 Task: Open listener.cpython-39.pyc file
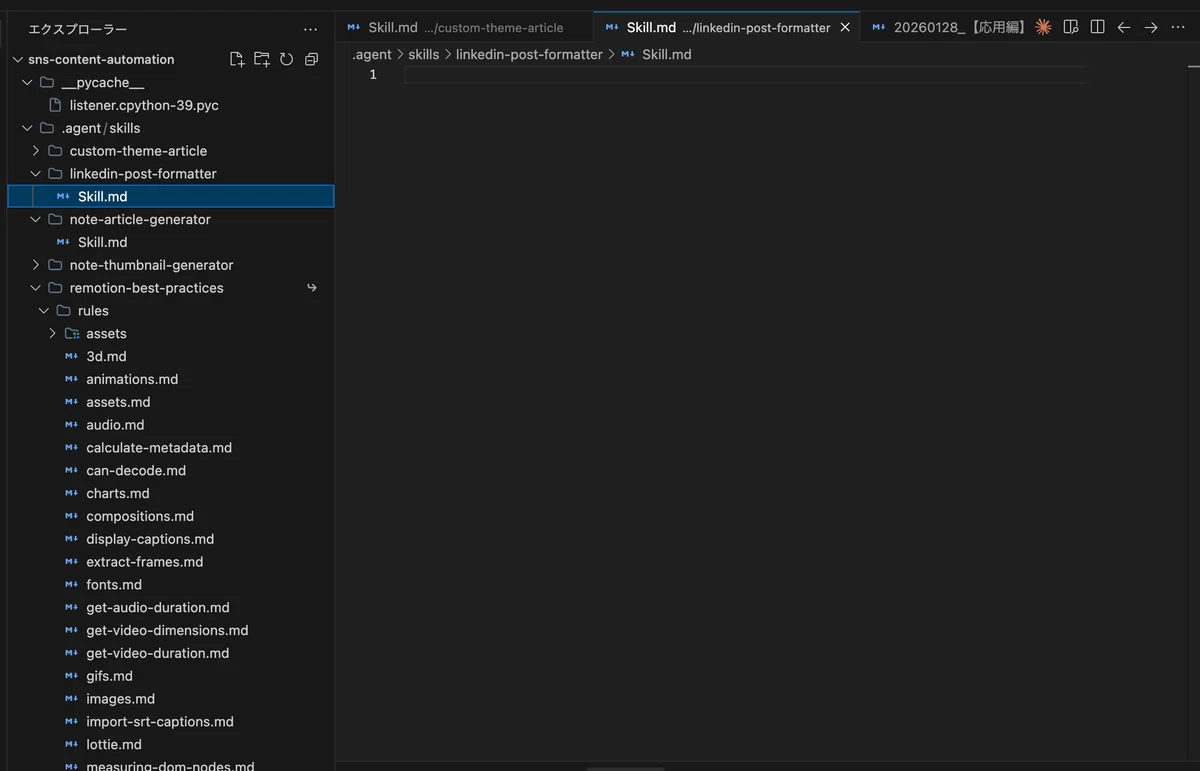tap(144, 105)
